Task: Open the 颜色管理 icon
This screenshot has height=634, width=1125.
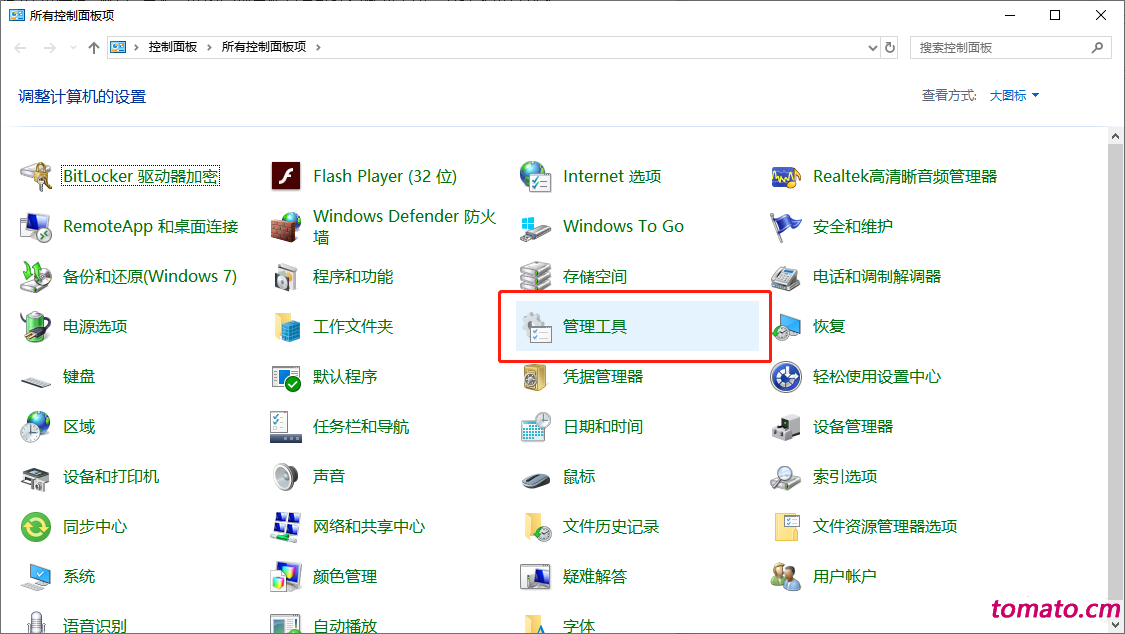Action: tap(286, 577)
